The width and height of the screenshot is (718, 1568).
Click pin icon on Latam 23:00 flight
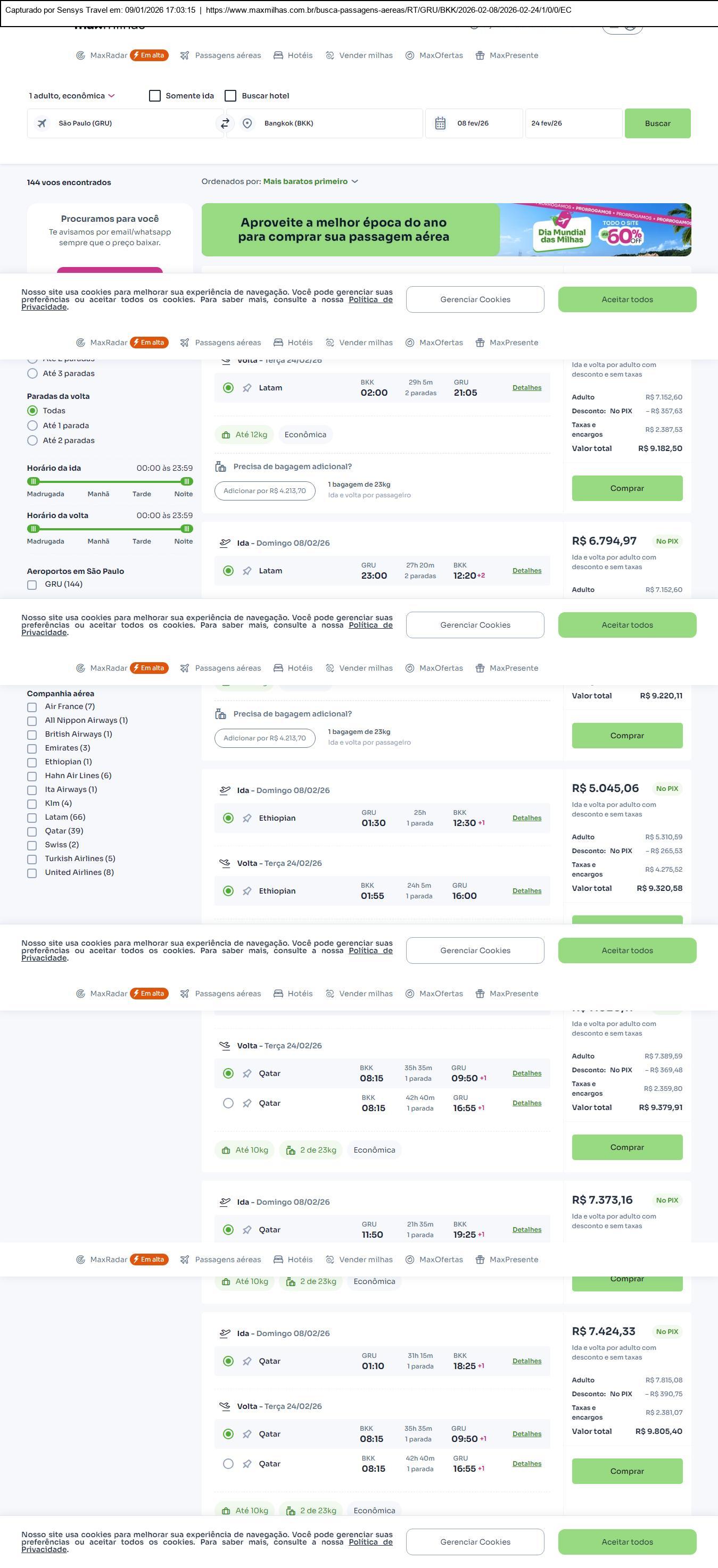point(247,571)
